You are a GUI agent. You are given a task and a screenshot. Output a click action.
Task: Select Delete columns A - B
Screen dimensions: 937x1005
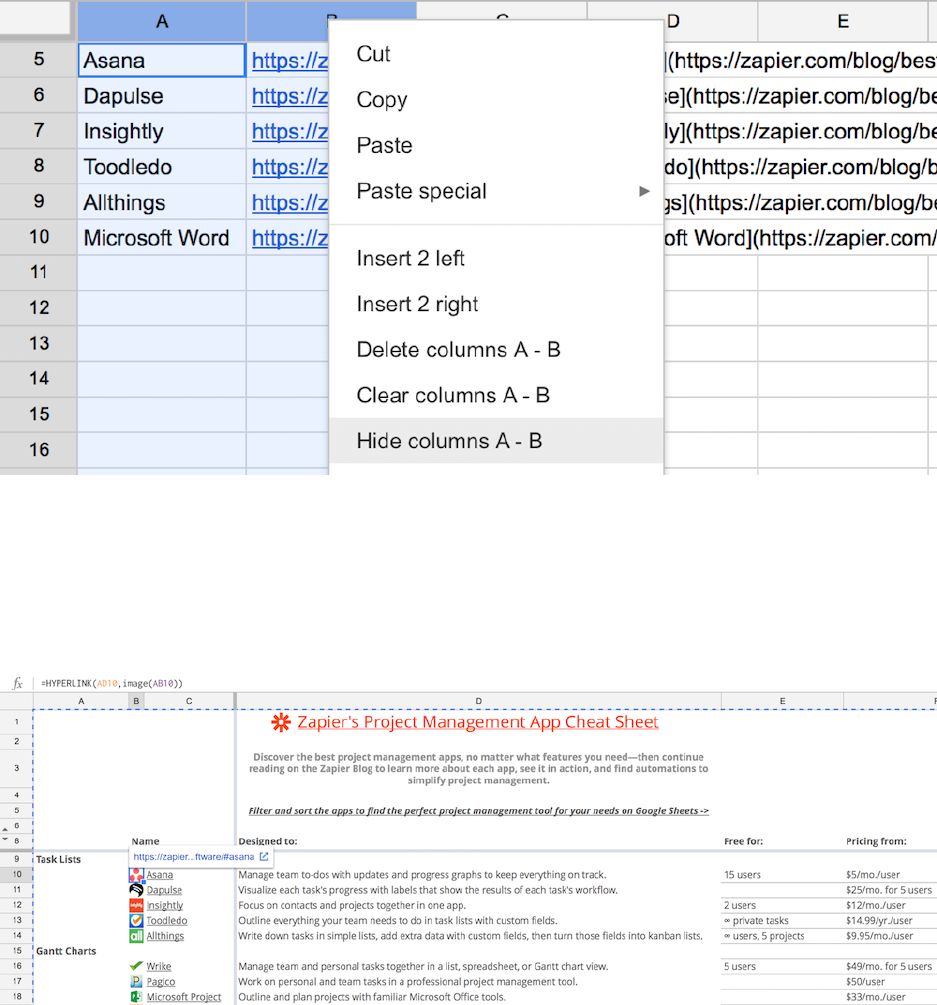tap(496, 349)
